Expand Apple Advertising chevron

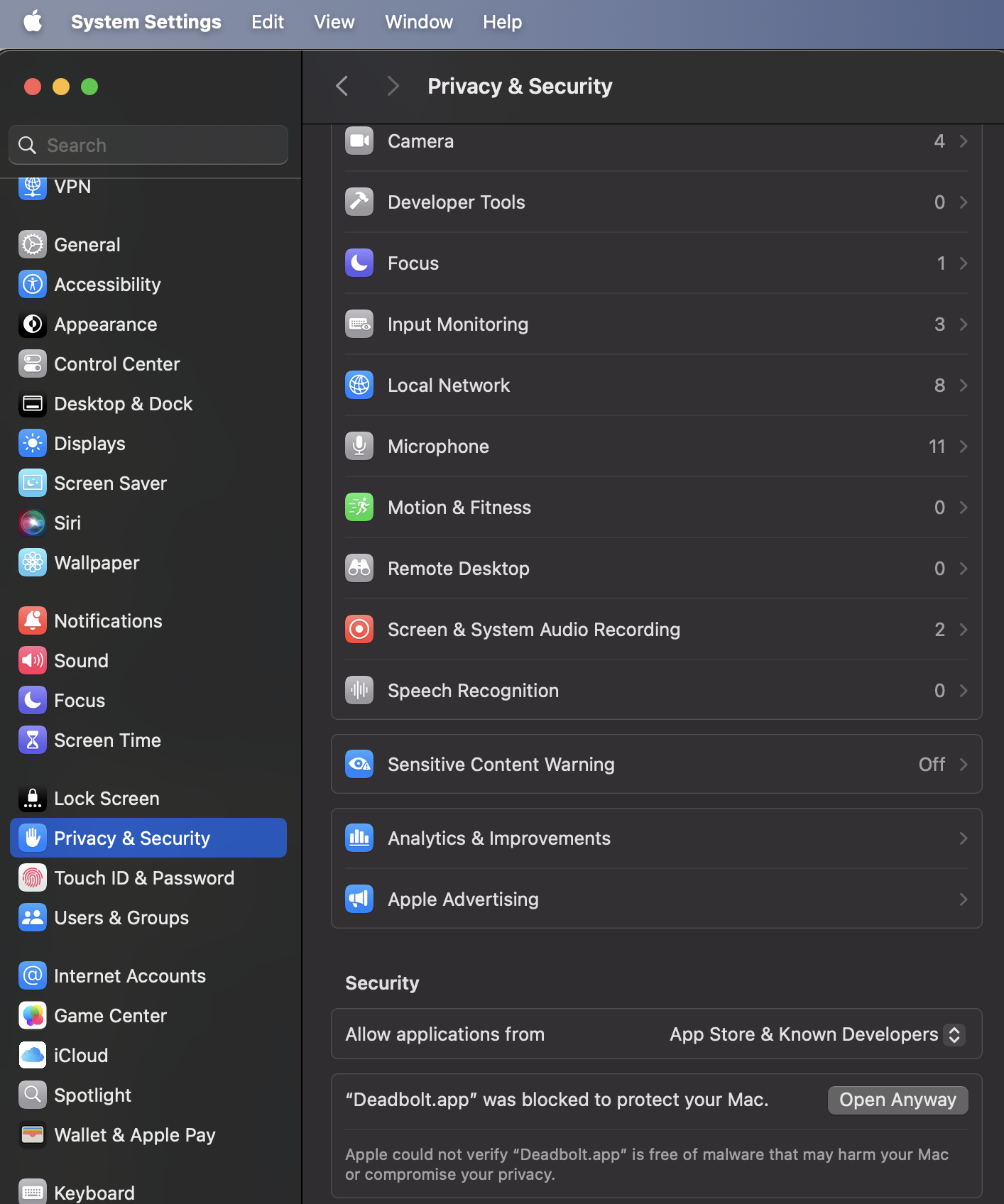pos(964,899)
